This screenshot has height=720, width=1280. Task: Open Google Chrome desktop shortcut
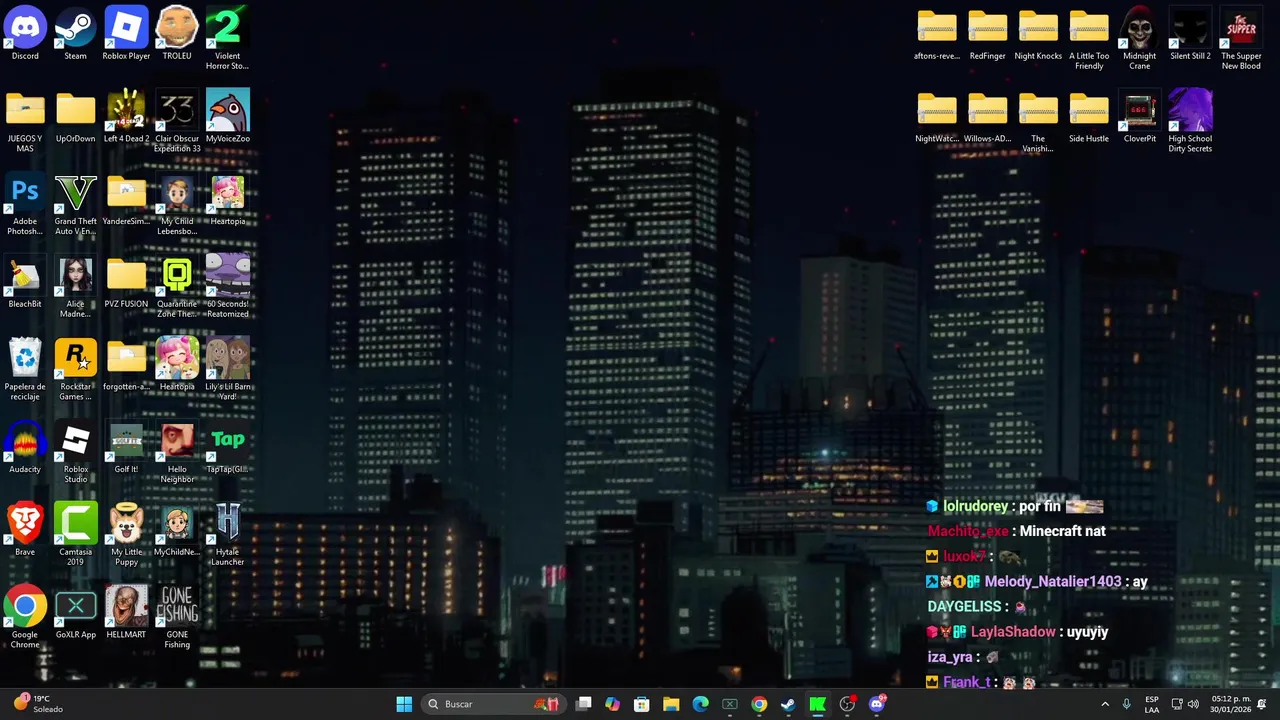tap(25, 619)
